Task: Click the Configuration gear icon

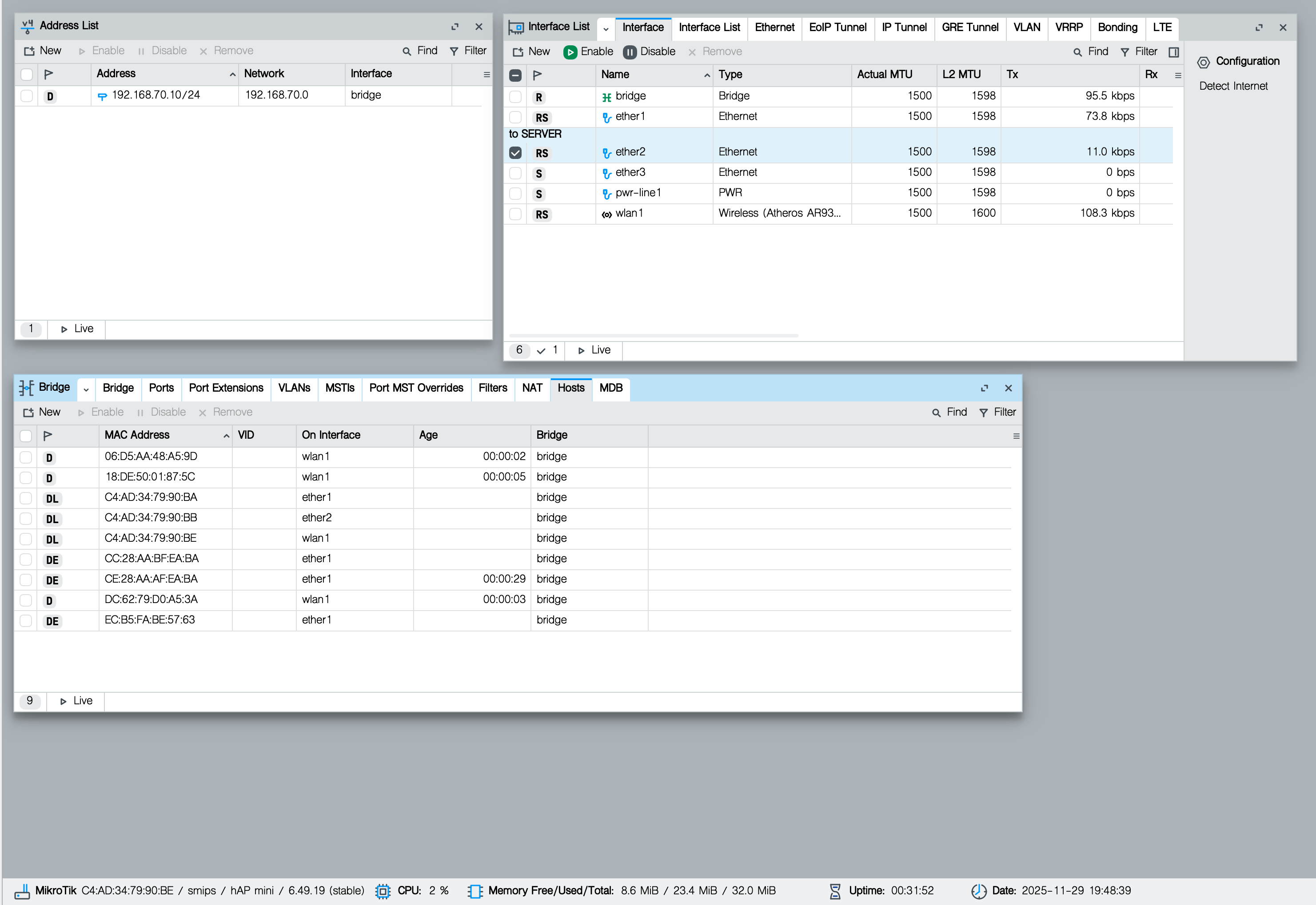Action: (1203, 62)
